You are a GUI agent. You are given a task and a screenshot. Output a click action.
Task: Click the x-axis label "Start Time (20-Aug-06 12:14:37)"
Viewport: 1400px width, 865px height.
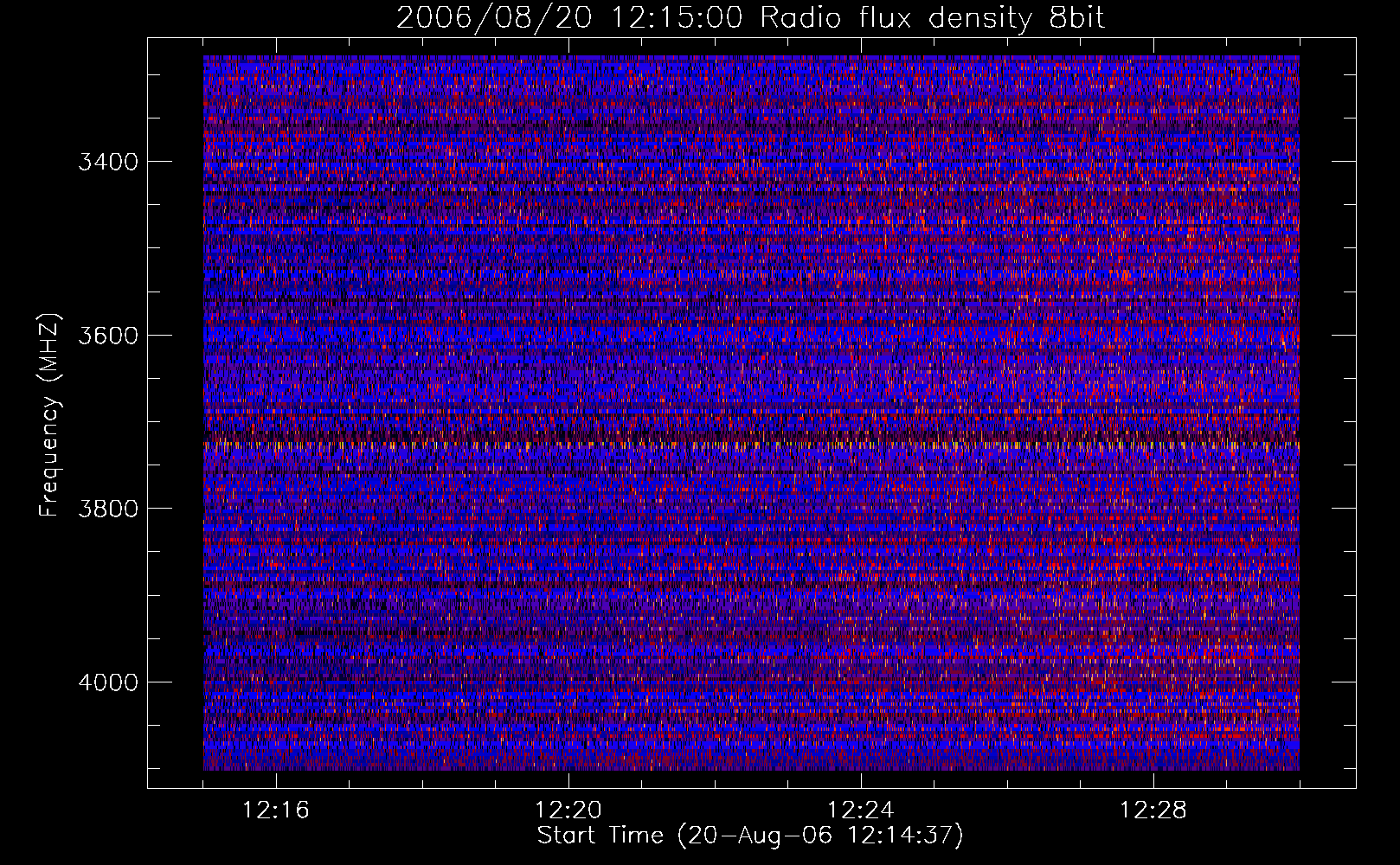click(x=750, y=836)
